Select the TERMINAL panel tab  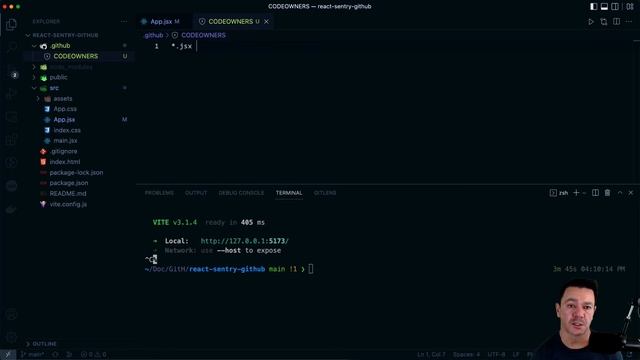point(289,193)
